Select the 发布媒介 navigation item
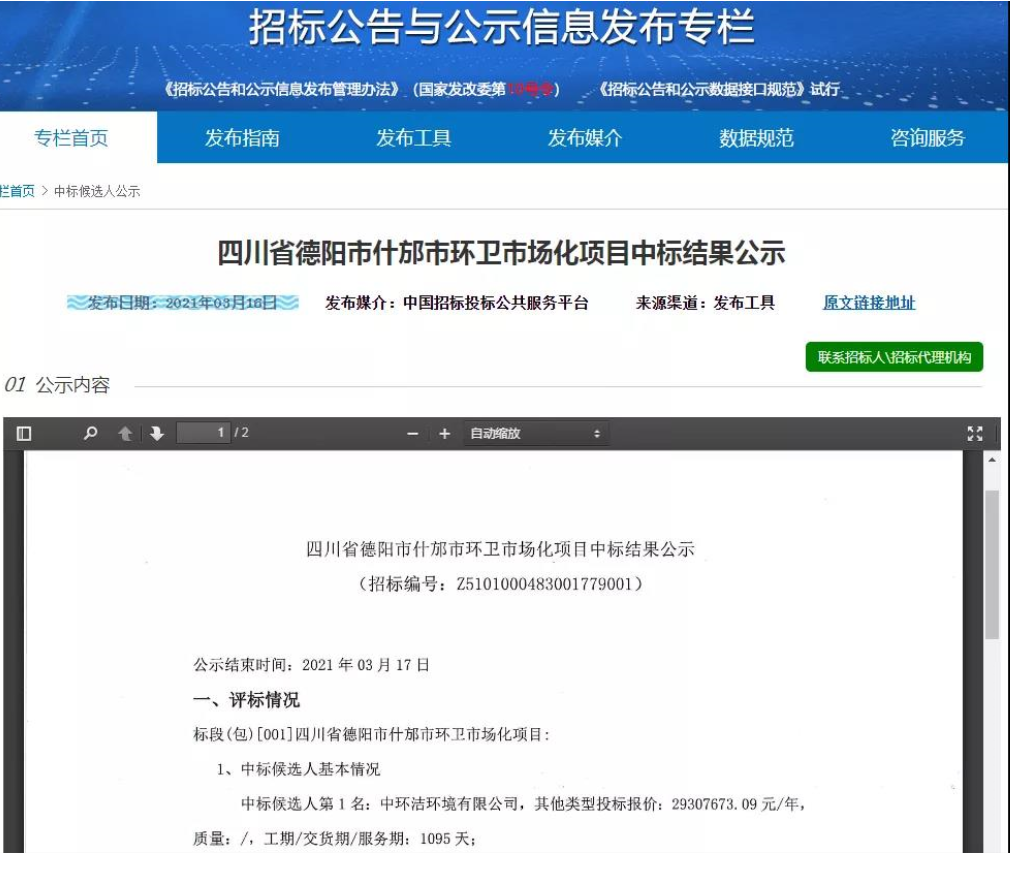Image resolution: width=1010 pixels, height=869 pixels. point(585,138)
